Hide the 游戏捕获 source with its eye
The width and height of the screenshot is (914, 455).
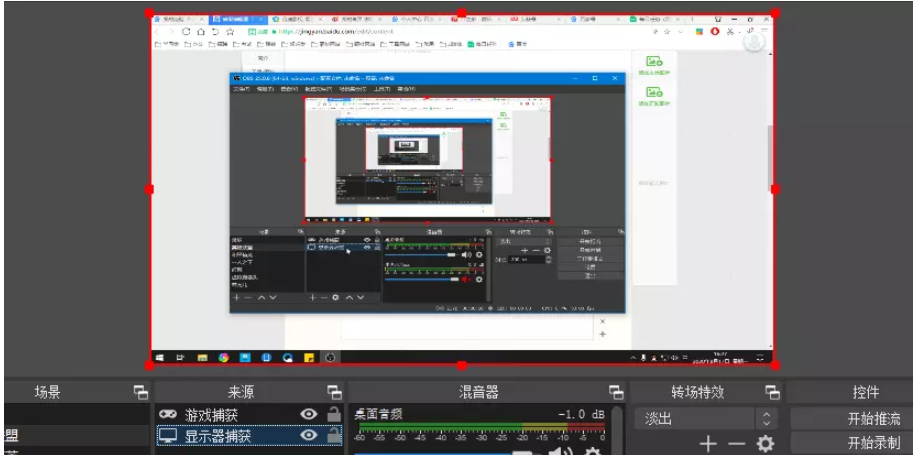[308, 414]
